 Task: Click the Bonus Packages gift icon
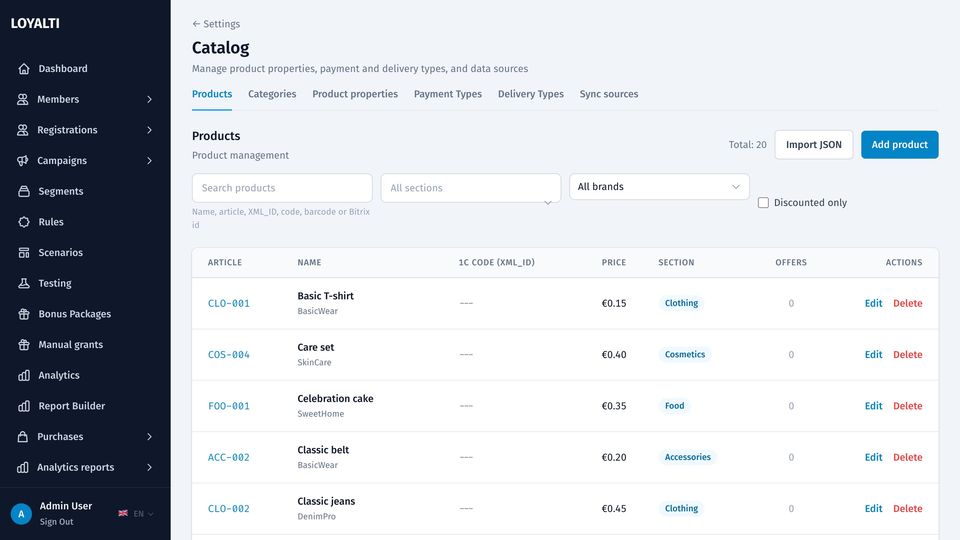24,313
